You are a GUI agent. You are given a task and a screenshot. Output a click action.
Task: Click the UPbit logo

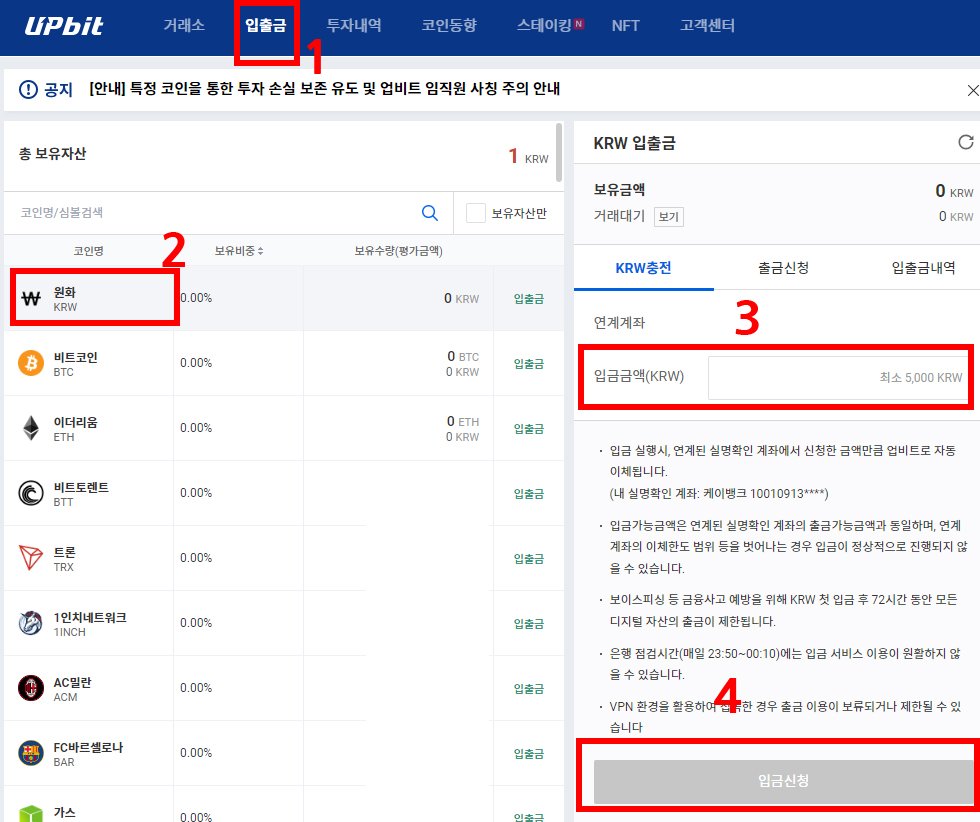(x=64, y=26)
